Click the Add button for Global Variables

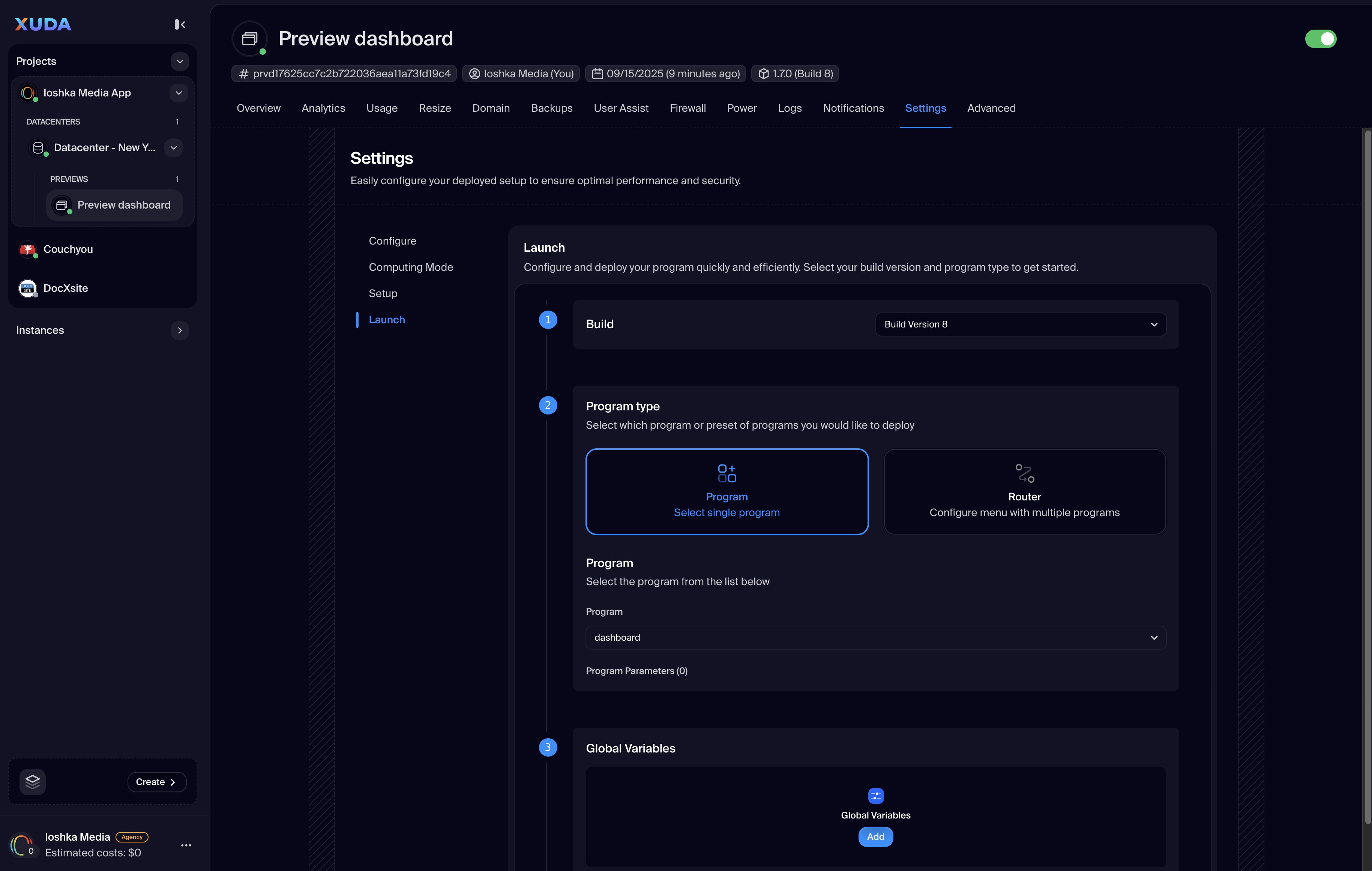coord(875,836)
